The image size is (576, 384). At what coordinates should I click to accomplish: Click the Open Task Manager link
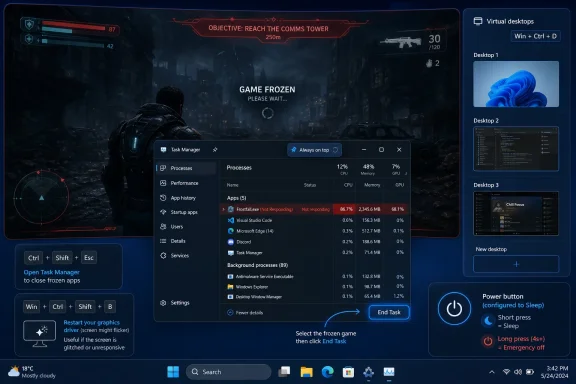click(x=51, y=272)
